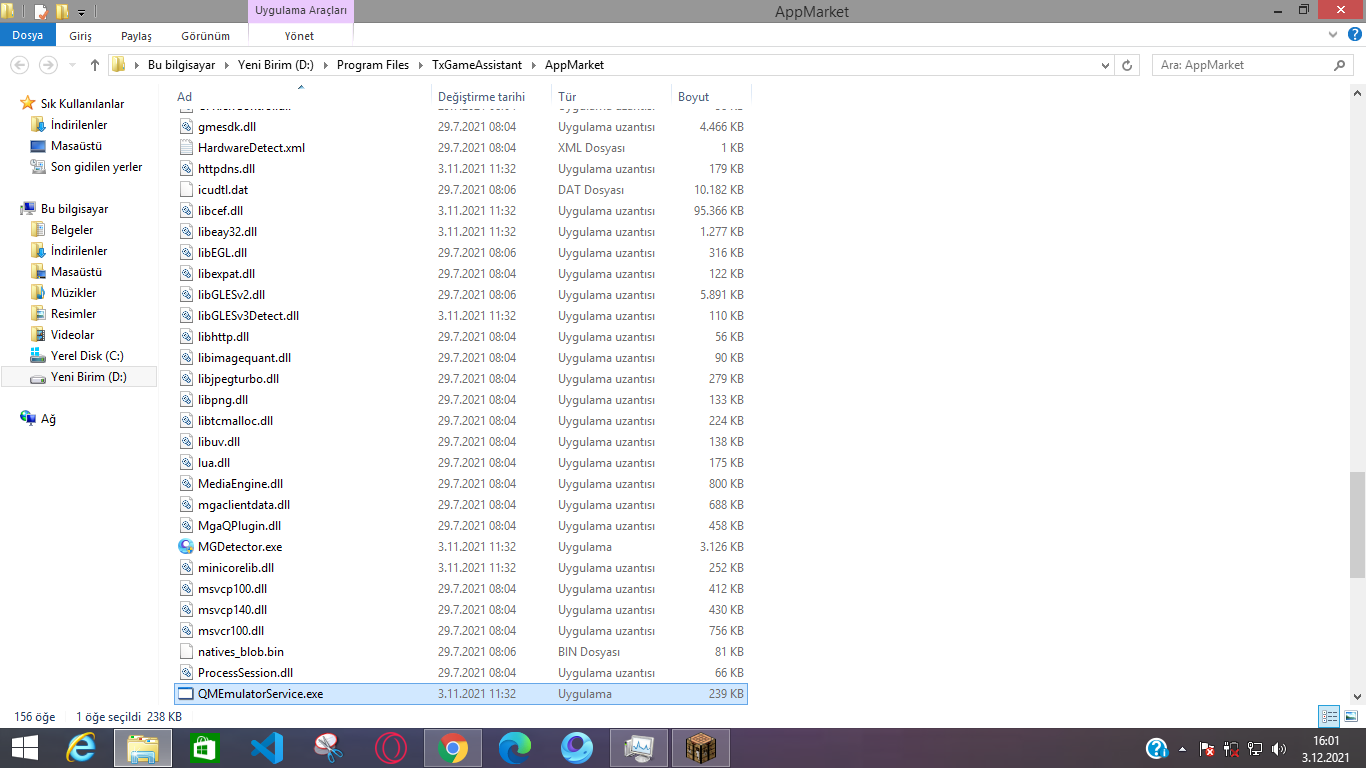Image resolution: width=1366 pixels, height=768 pixels.
Task: Expand the breadcrumb arrow after Yeni Birim (D:)
Action: pyautogui.click(x=325, y=65)
